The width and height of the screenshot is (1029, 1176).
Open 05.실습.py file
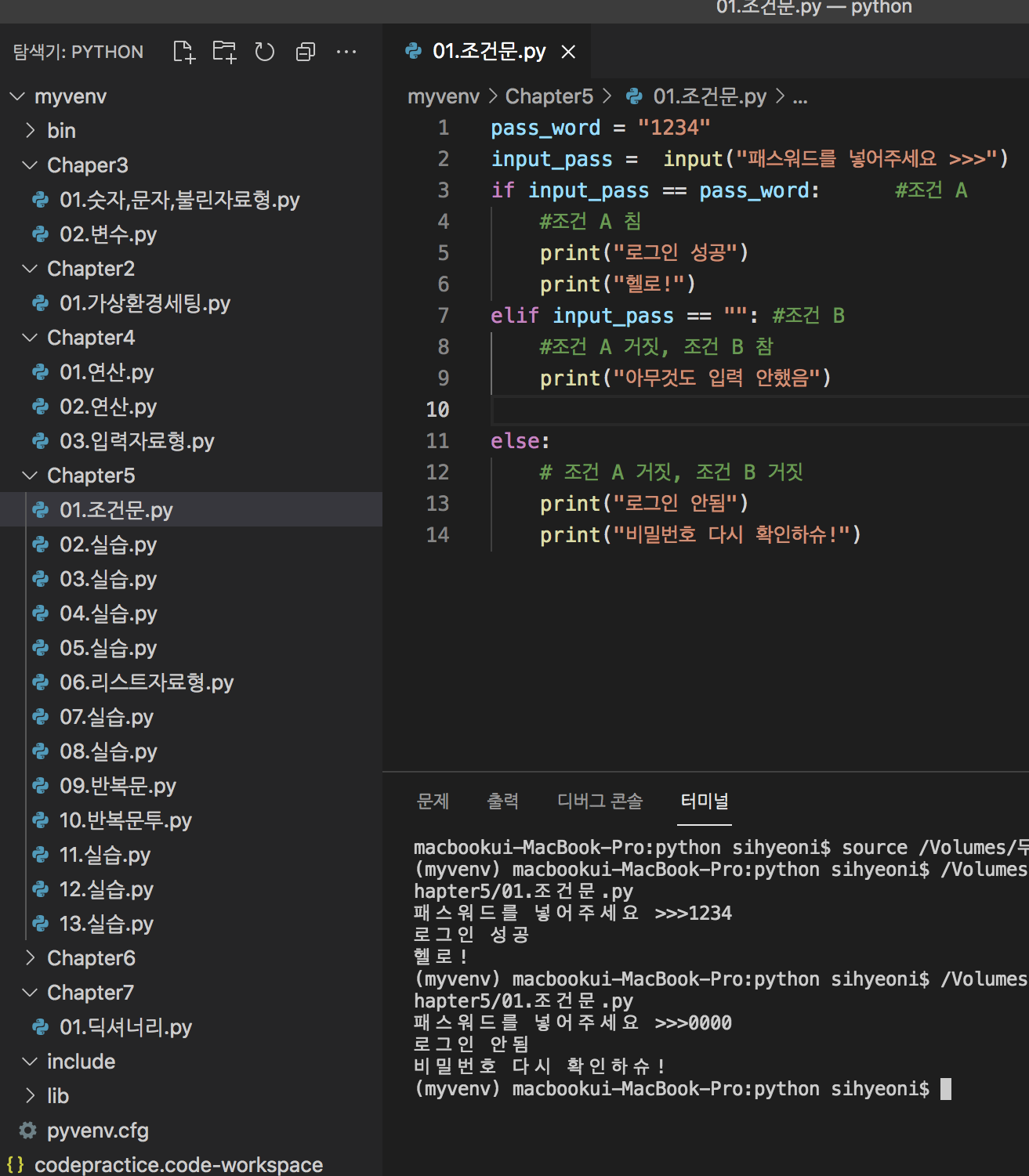coord(191,648)
